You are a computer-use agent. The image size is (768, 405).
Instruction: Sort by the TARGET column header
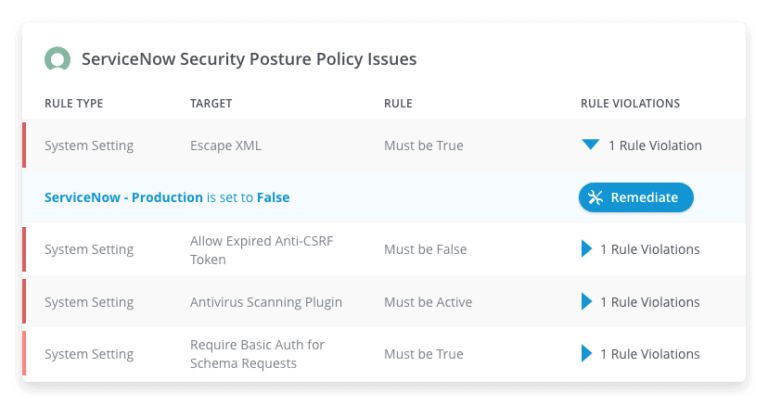(211, 103)
